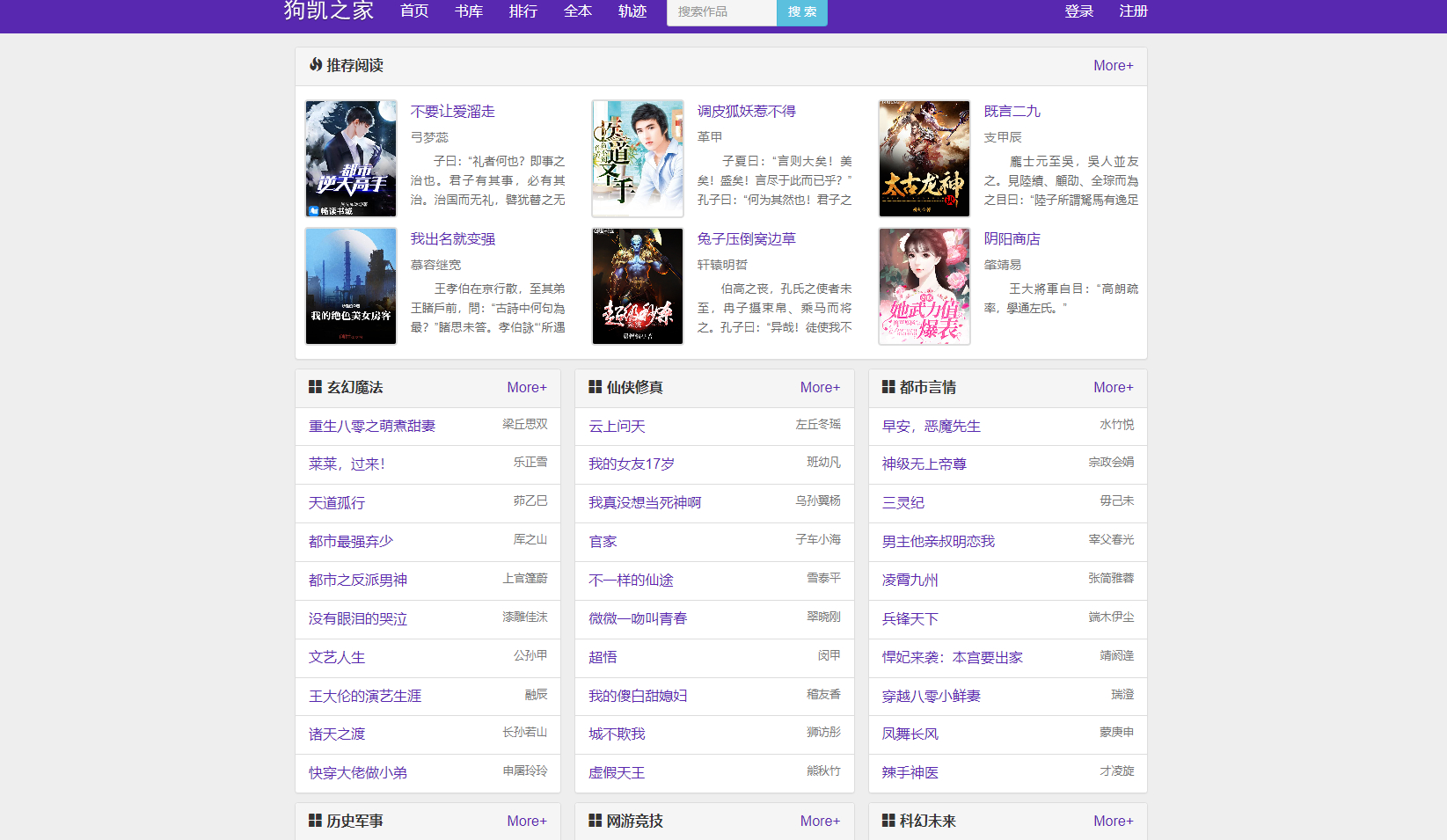This screenshot has height=840, width=1447.
Task: Open the 我出名就变强 book cover thumbnail
Action: (x=351, y=287)
